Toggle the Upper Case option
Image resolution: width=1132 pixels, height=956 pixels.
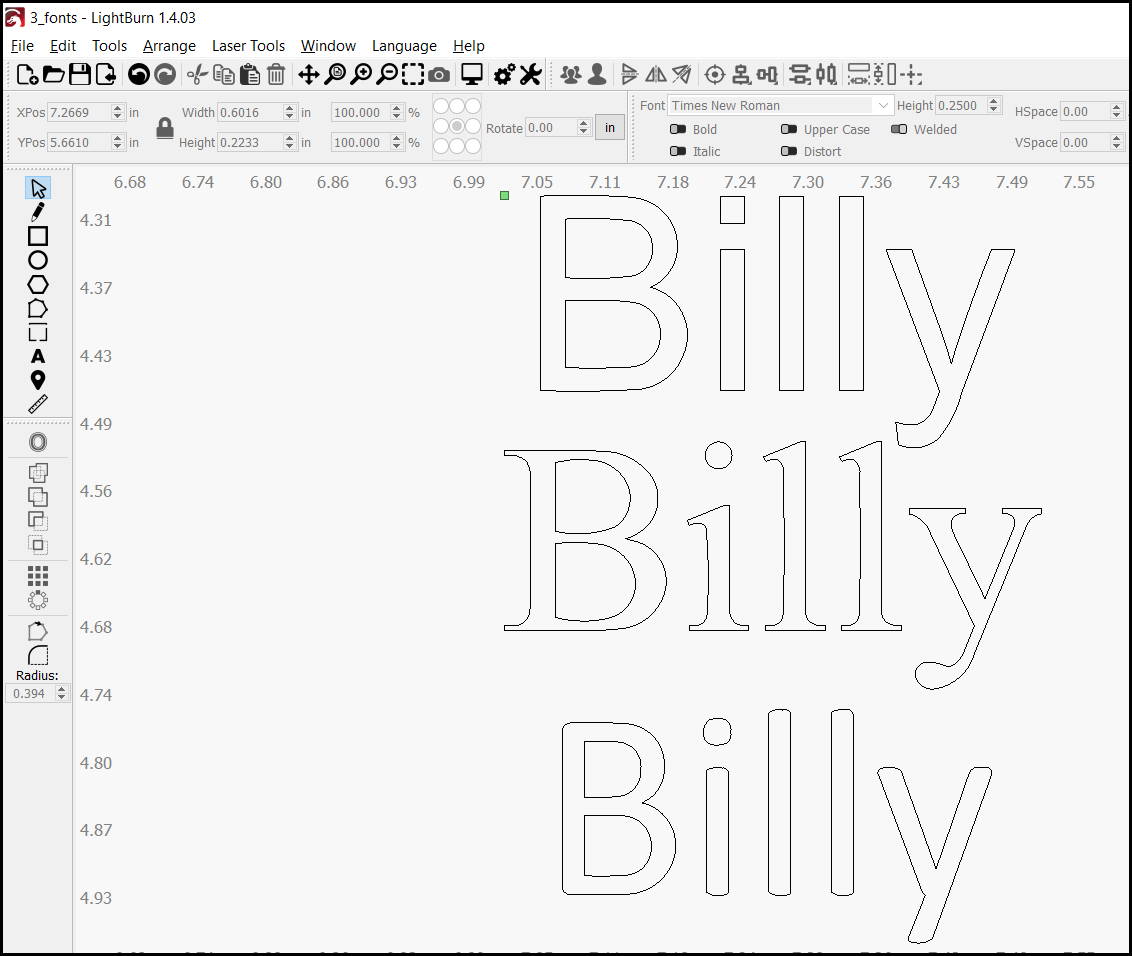789,129
